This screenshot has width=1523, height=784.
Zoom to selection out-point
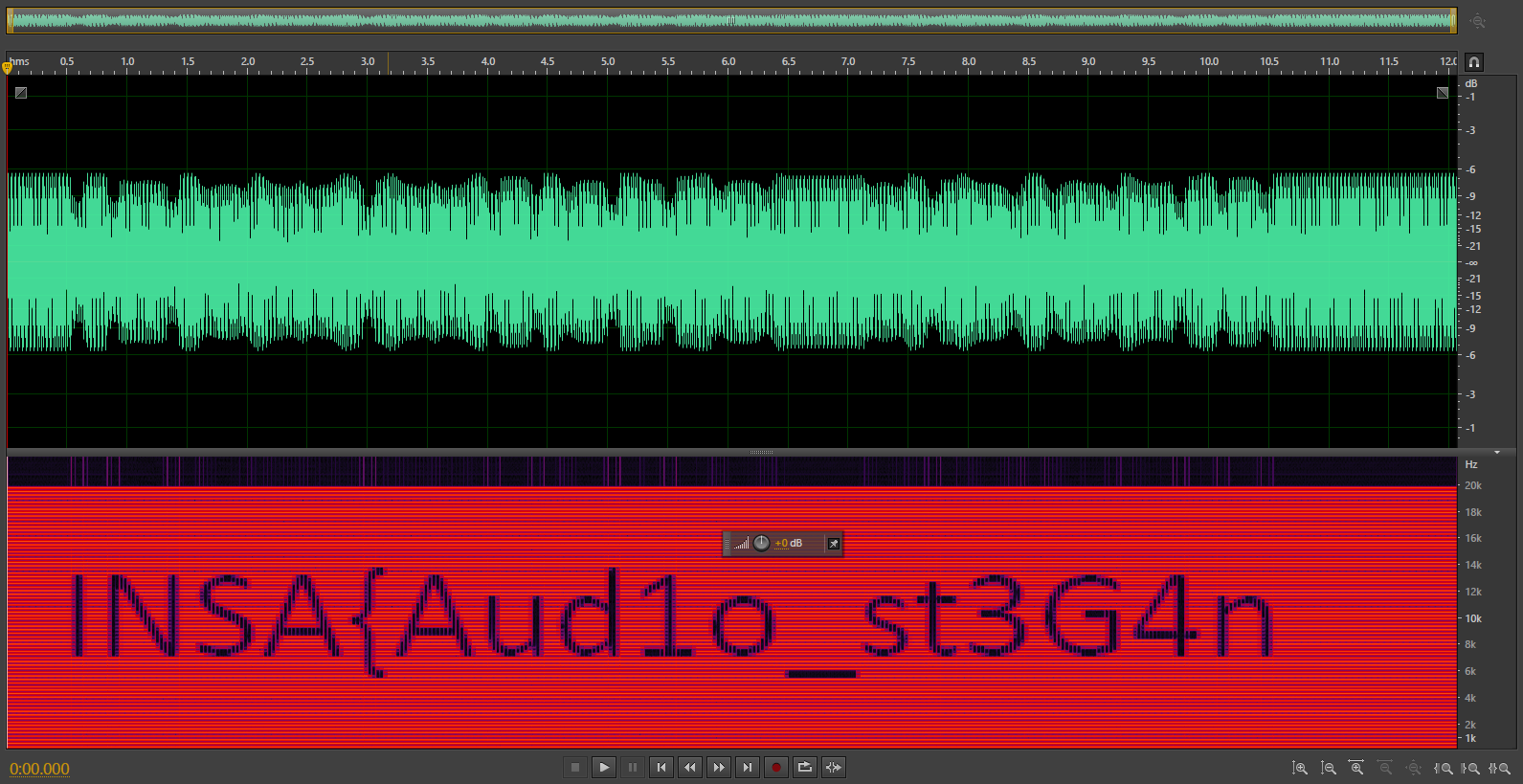(1471, 768)
